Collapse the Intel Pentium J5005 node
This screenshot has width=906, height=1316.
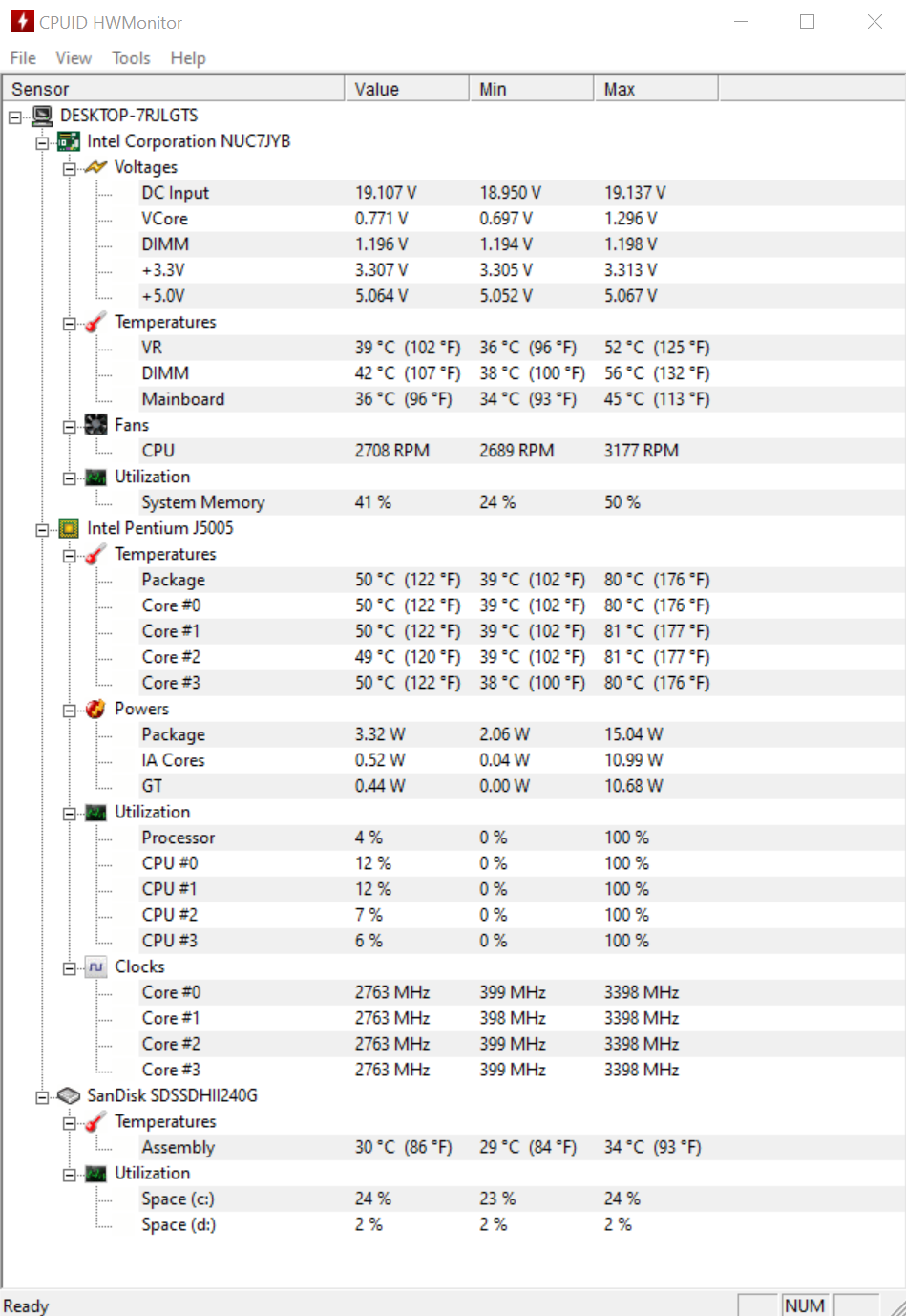tap(42, 530)
